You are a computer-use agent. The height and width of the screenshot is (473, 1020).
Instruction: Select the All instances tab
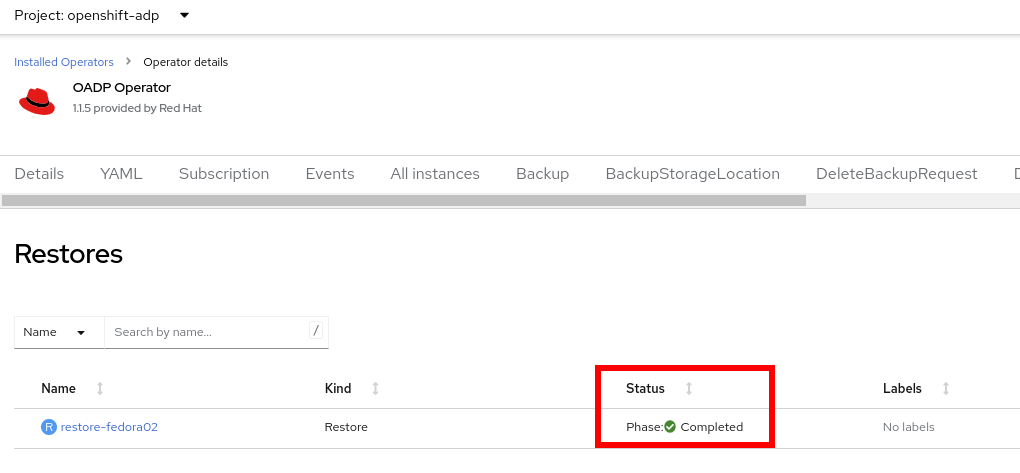(435, 174)
